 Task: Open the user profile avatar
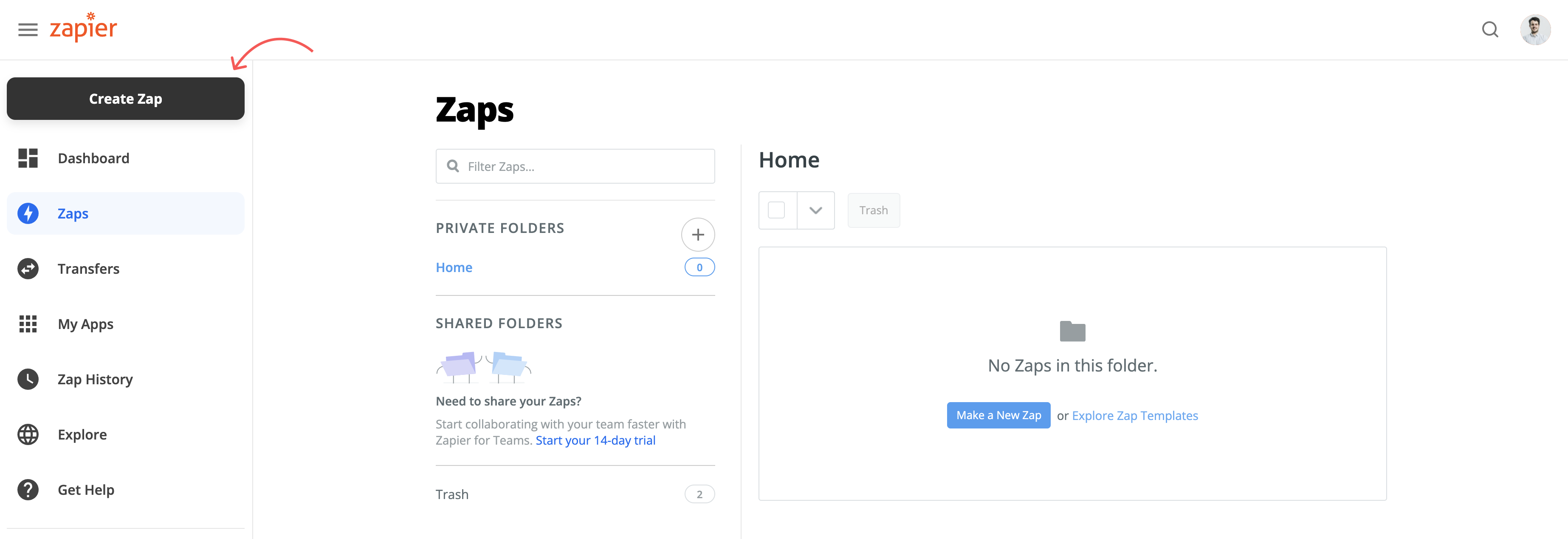[x=1534, y=29]
